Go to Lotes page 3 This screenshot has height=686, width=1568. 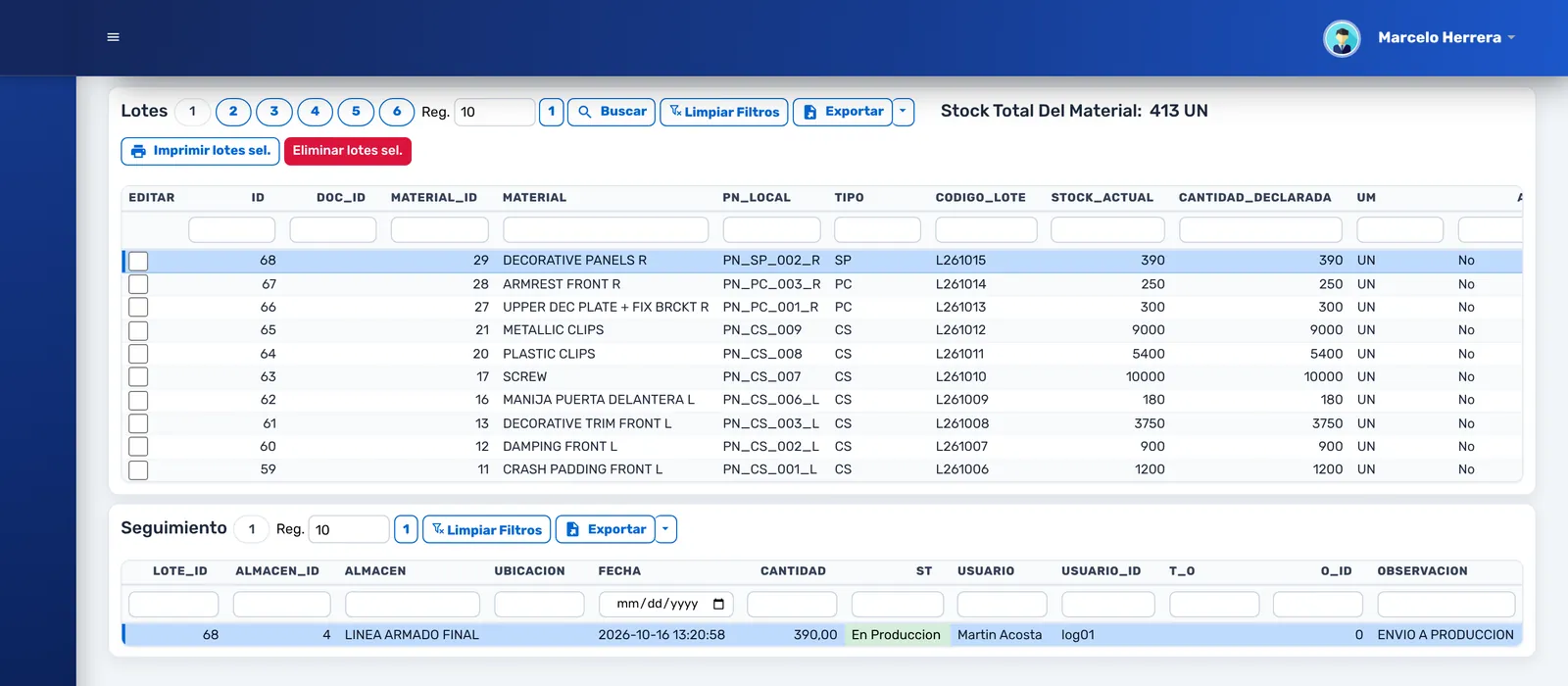[274, 112]
